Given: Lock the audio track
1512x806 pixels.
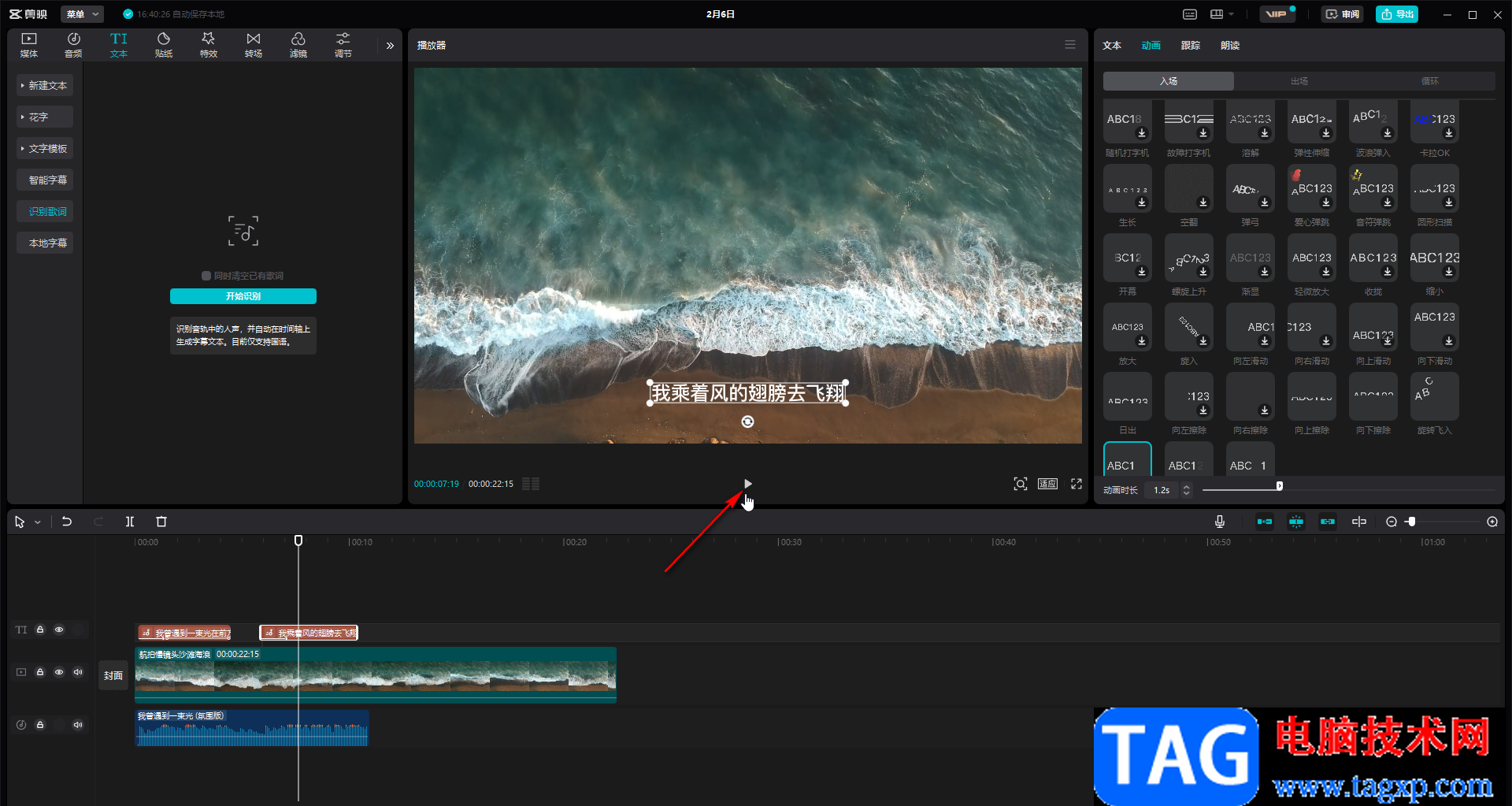Looking at the screenshot, I should [40, 725].
